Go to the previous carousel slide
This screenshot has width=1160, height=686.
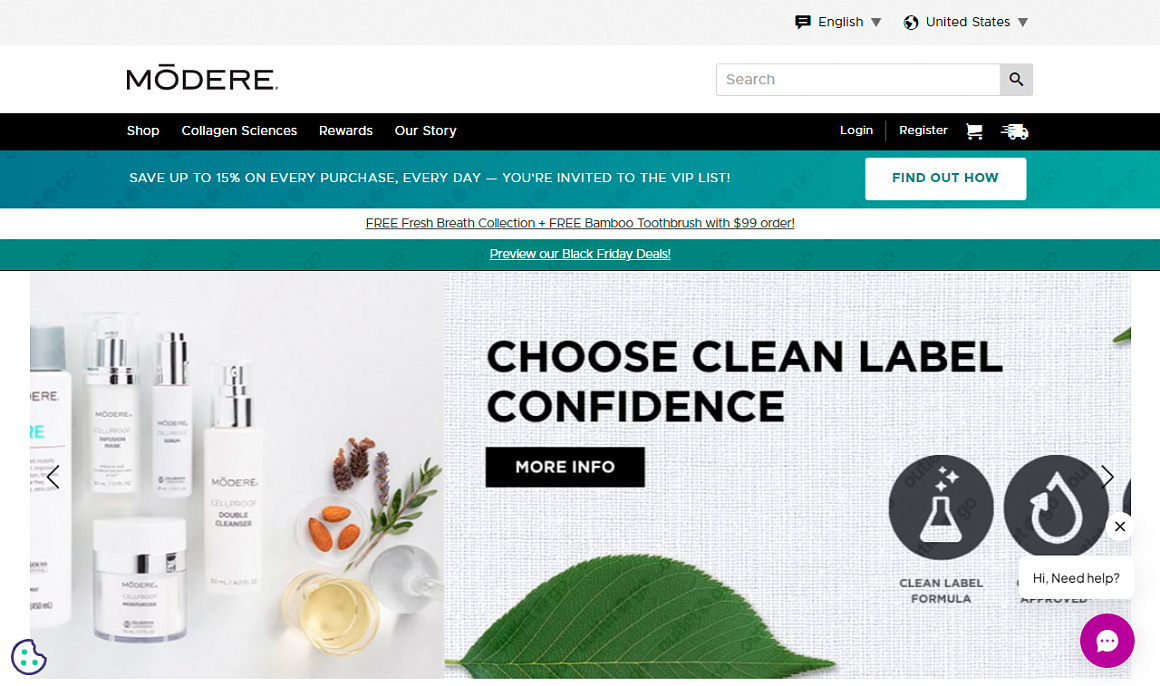coord(53,477)
